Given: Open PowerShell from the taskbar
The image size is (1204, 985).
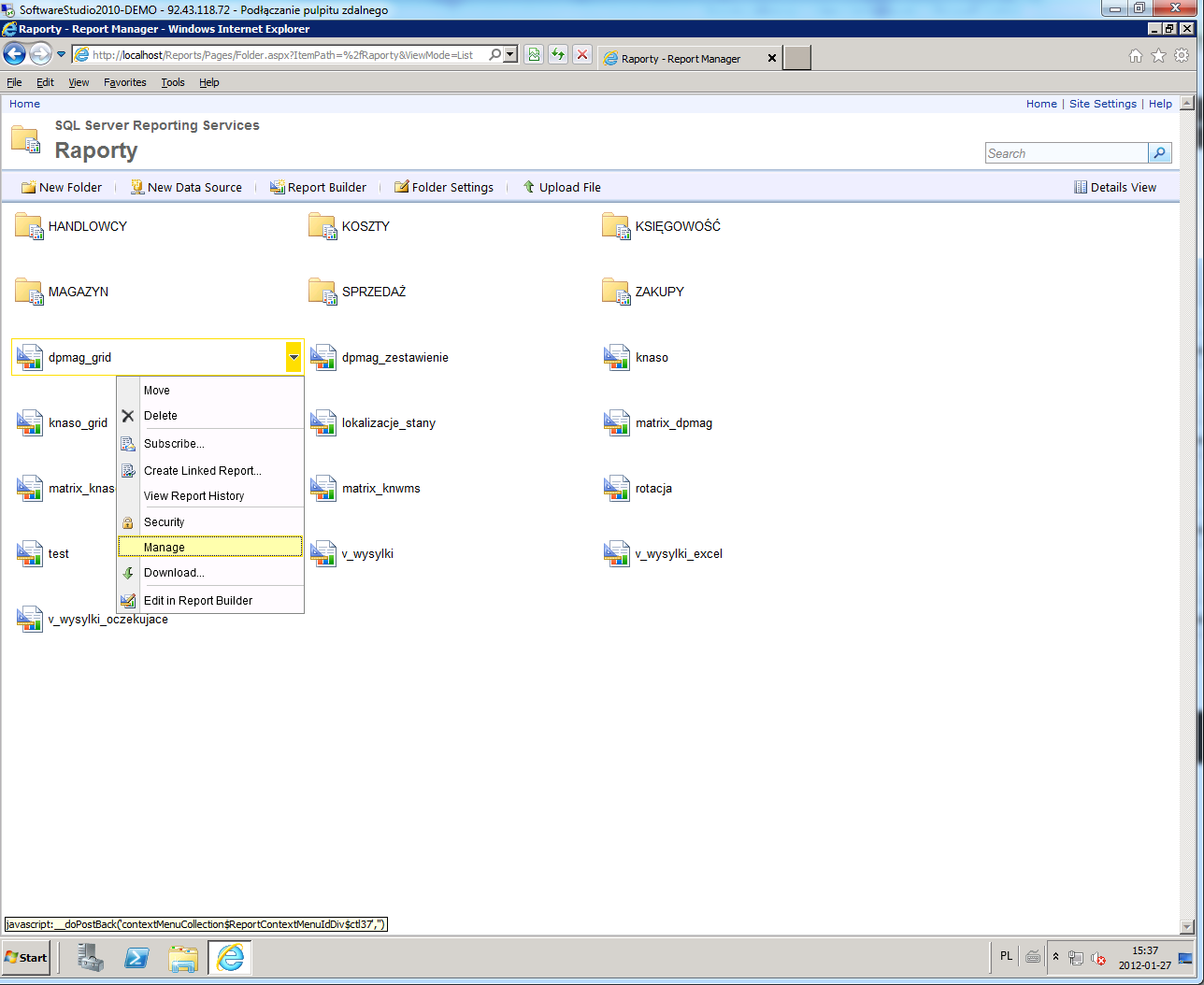Looking at the screenshot, I should coord(136,958).
